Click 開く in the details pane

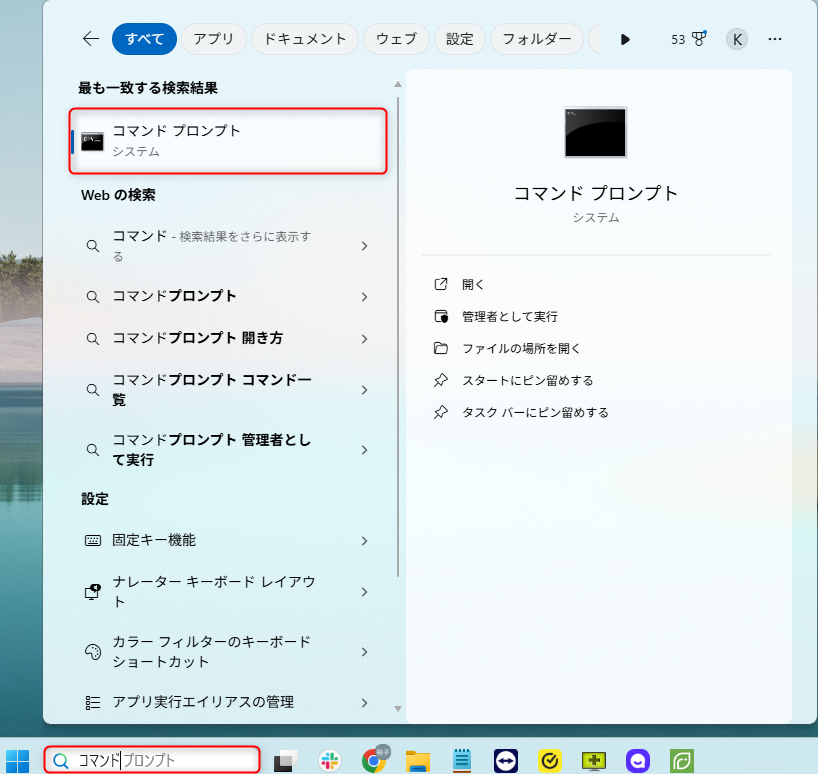(473, 285)
